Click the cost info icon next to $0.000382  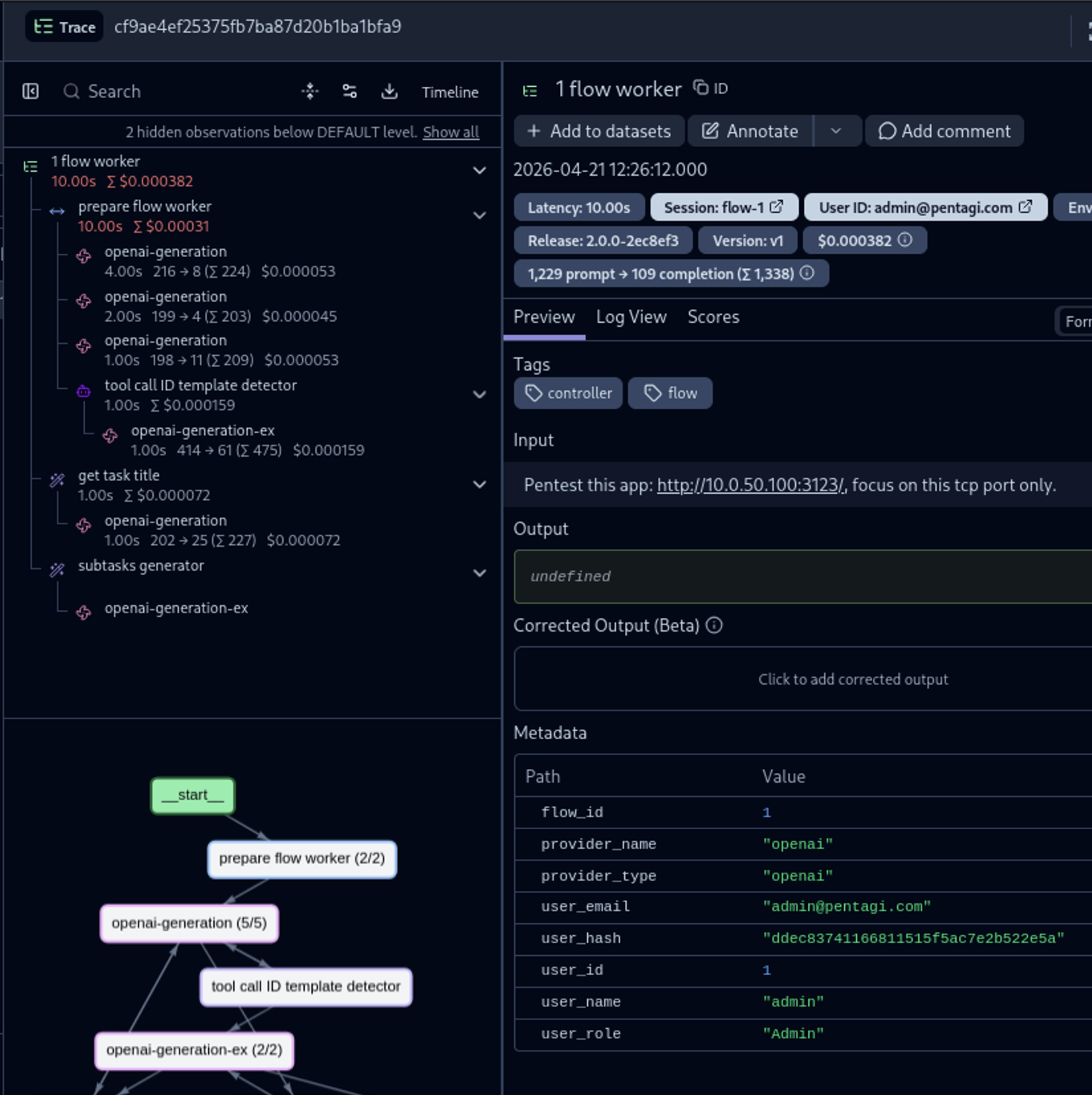point(905,240)
